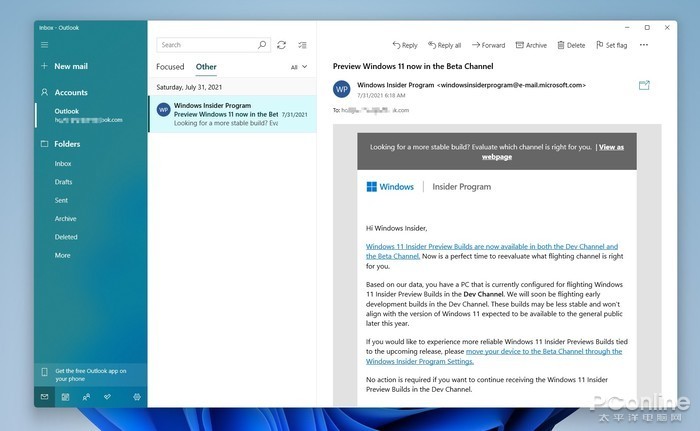Set flag on the message
Image resolution: width=700 pixels, height=431 pixels.
pyautogui.click(x=611, y=45)
